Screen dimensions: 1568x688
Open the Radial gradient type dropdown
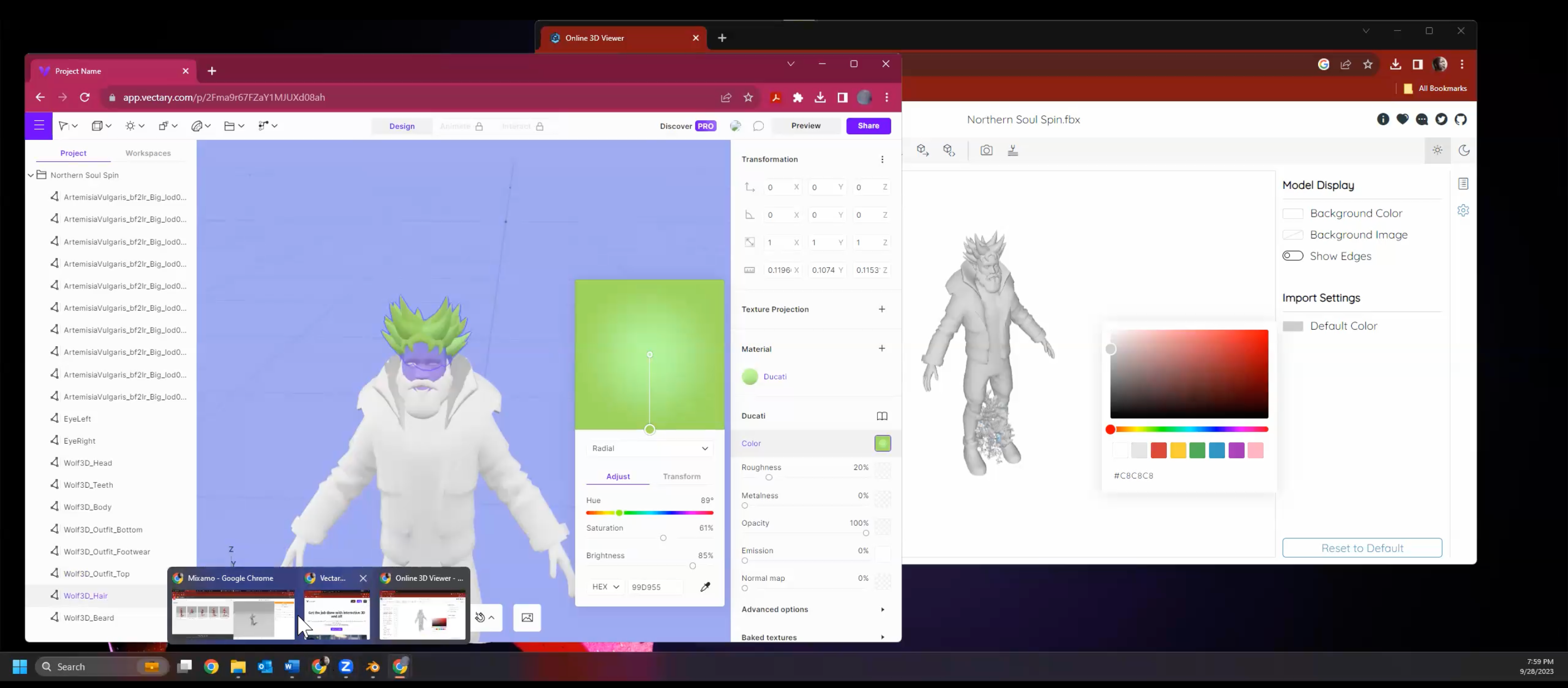click(x=650, y=449)
